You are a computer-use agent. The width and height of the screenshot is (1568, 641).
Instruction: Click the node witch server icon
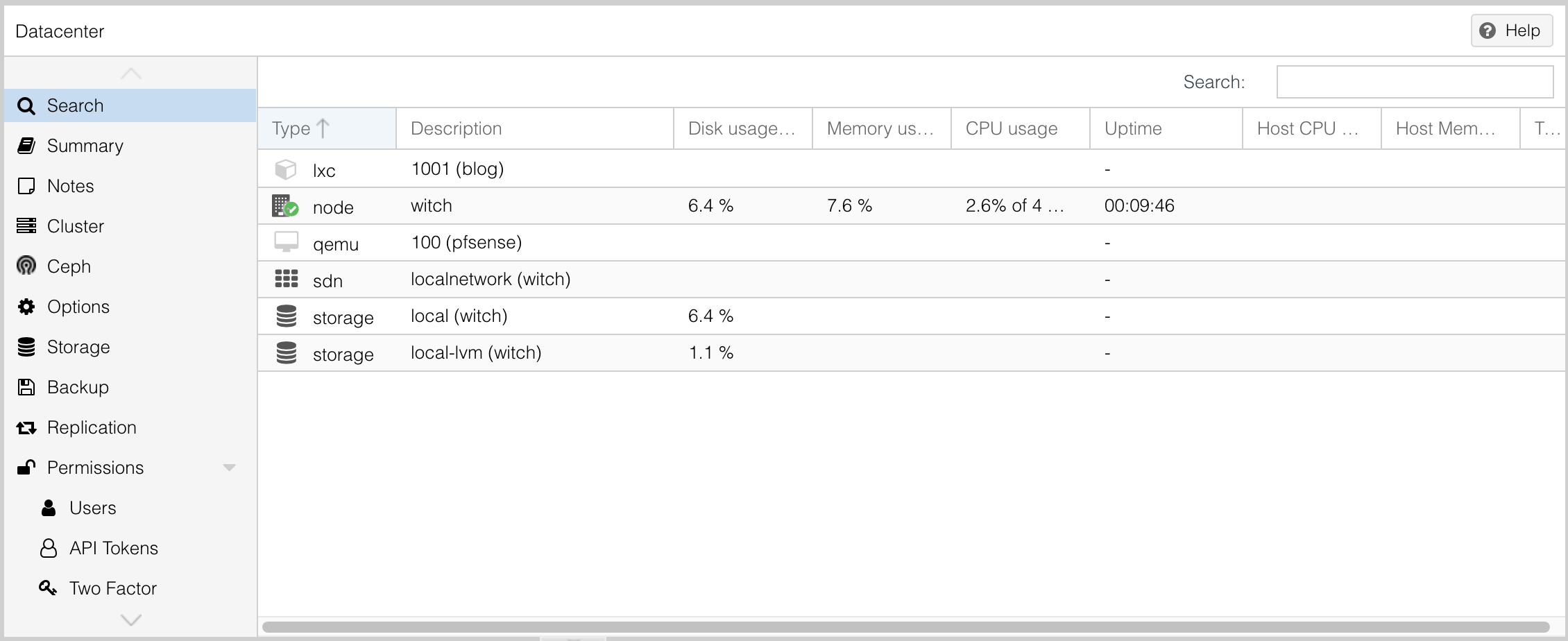click(285, 206)
